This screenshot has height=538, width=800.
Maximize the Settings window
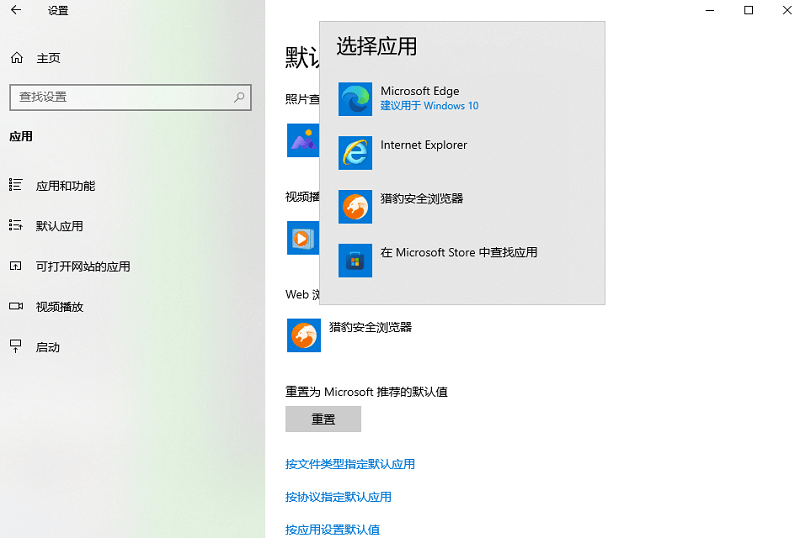pyautogui.click(x=748, y=10)
